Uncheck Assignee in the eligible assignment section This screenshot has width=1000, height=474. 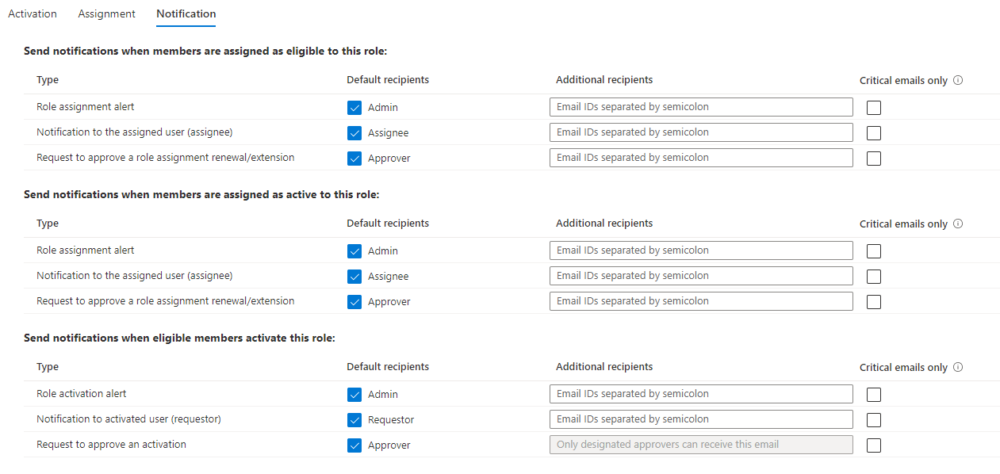[355, 133]
